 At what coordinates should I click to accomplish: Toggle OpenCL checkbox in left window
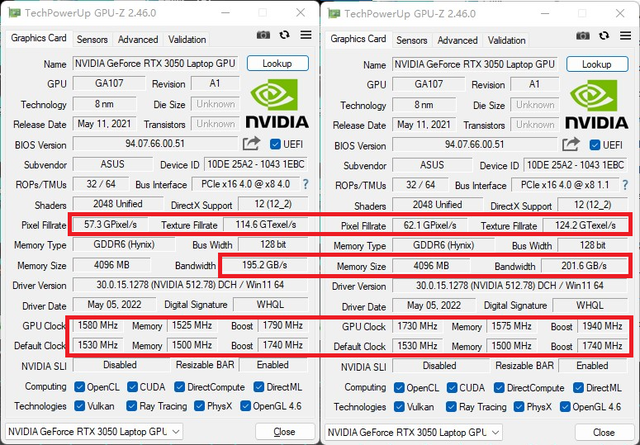click(80, 387)
